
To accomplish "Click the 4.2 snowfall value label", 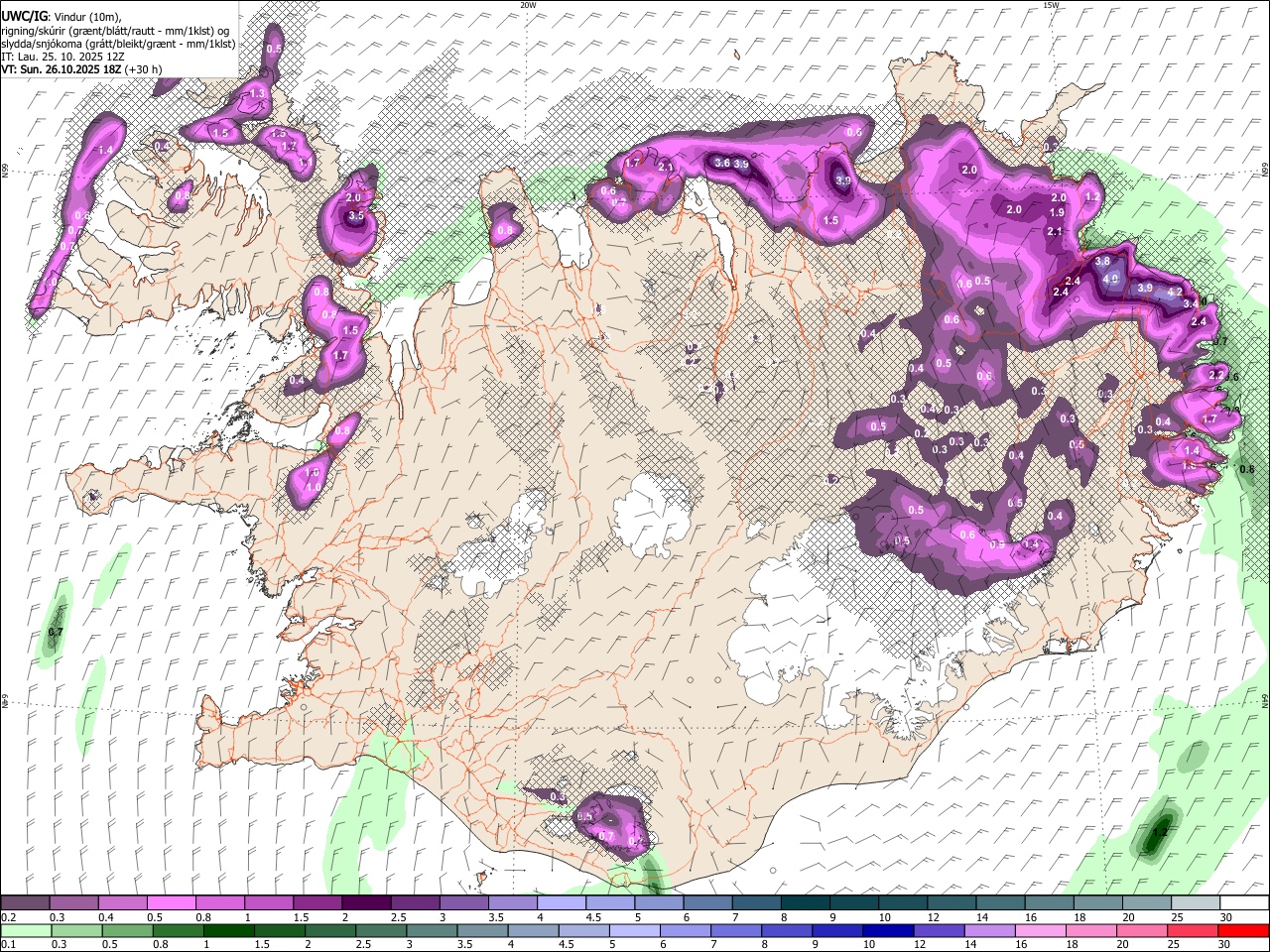I will [x=1175, y=293].
